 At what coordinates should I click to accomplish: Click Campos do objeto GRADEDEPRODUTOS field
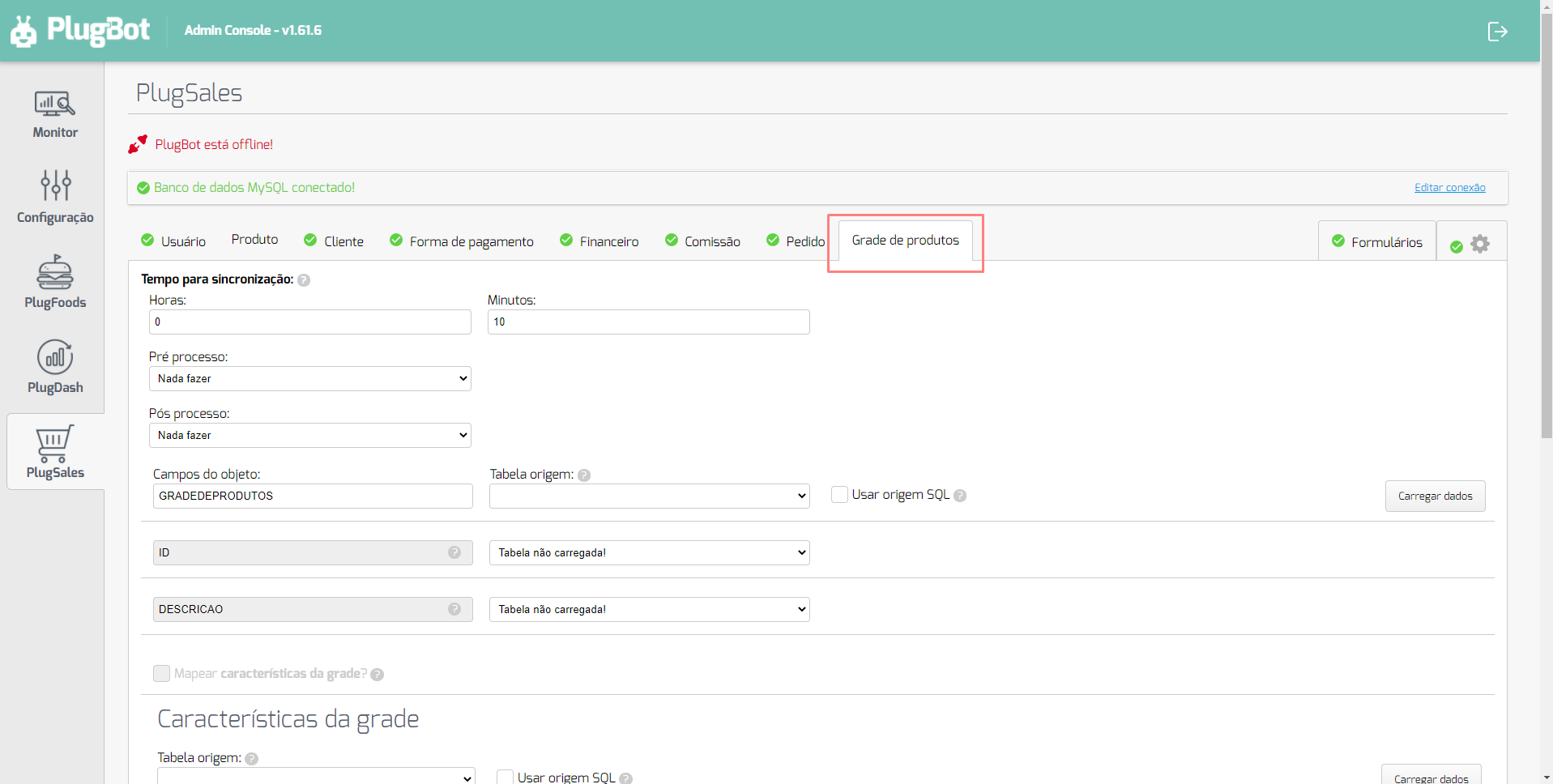tap(313, 496)
